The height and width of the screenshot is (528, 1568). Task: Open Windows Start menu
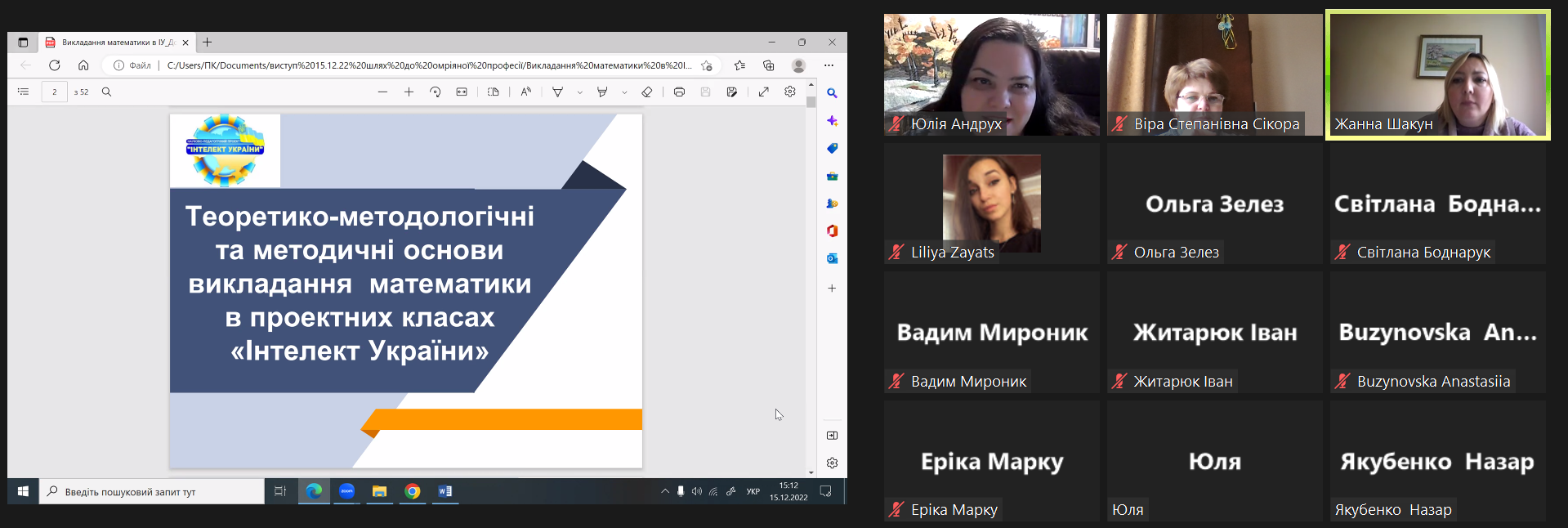point(23,491)
